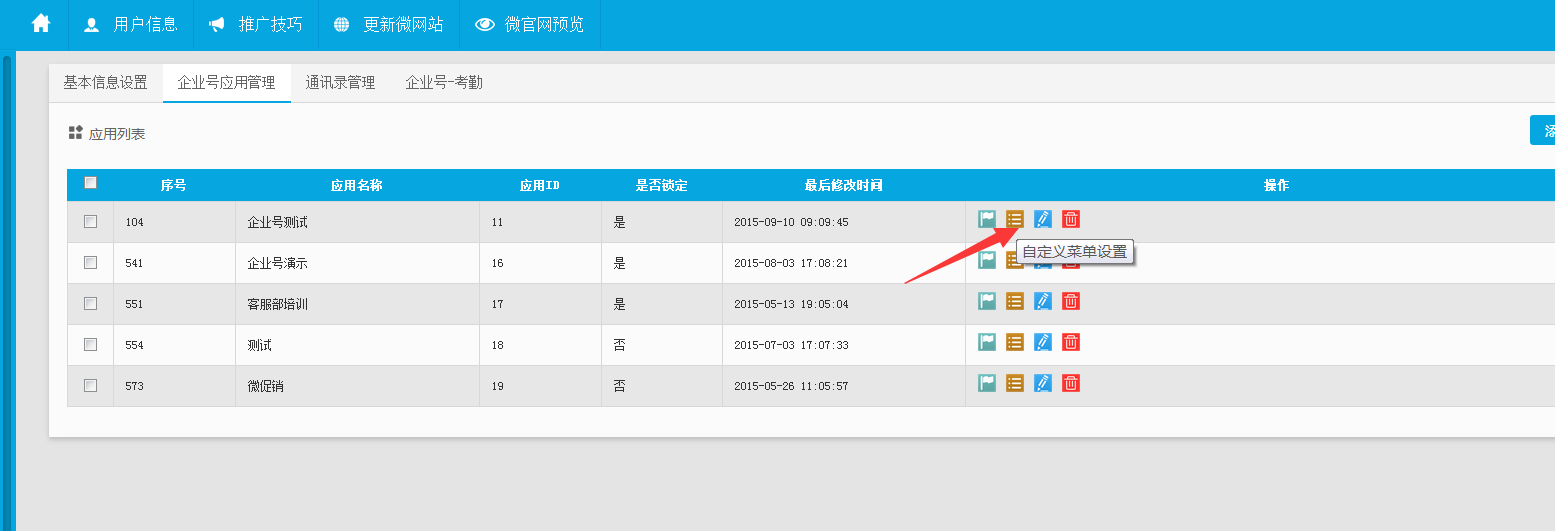Select the 企业号应用管理 tab
The height and width of the screenshot is (531, 1555).
pos(226,83)
